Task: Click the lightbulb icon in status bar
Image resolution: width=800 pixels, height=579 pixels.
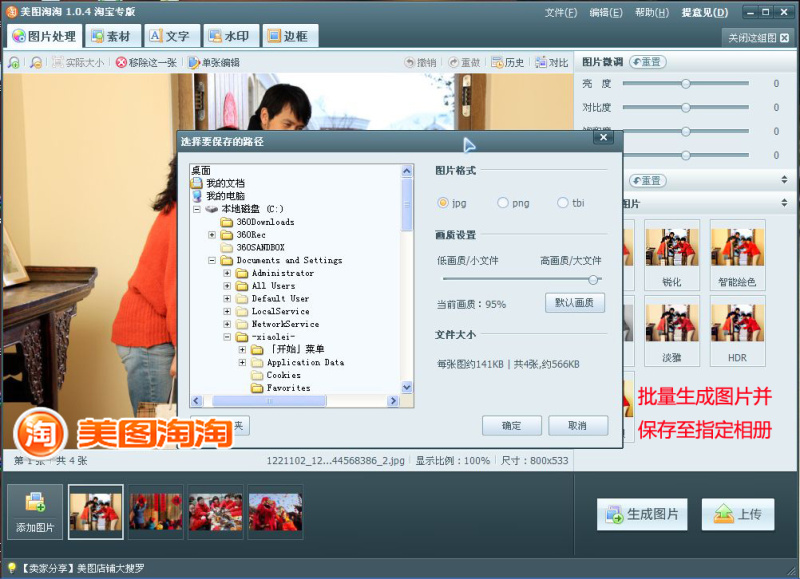Action: (11, 568)
